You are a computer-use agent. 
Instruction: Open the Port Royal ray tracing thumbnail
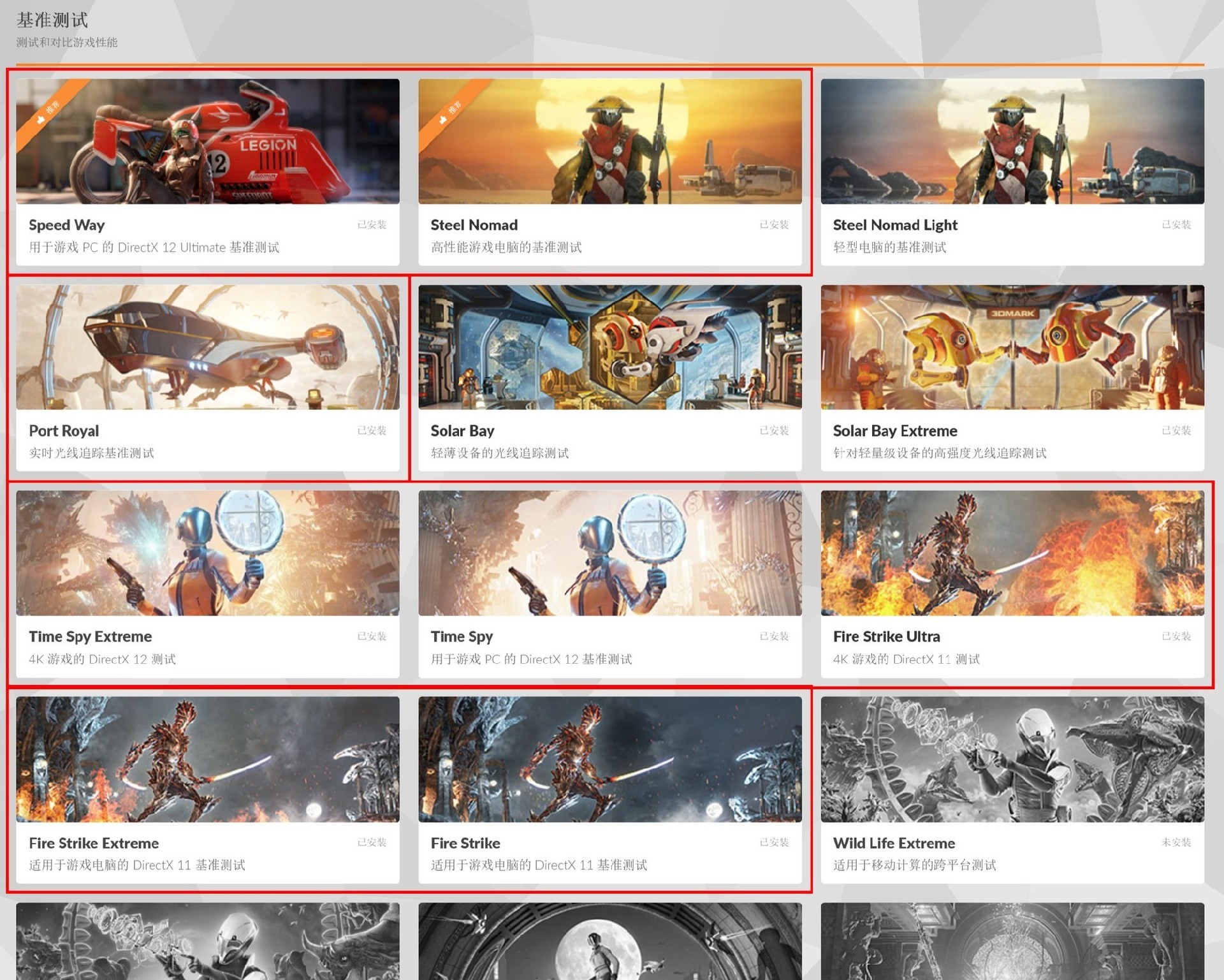point(207,347)
